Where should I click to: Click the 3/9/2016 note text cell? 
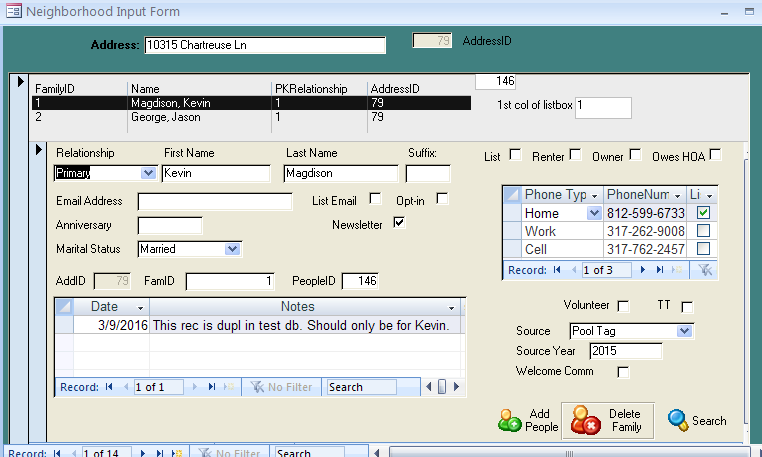coord(306,325)
